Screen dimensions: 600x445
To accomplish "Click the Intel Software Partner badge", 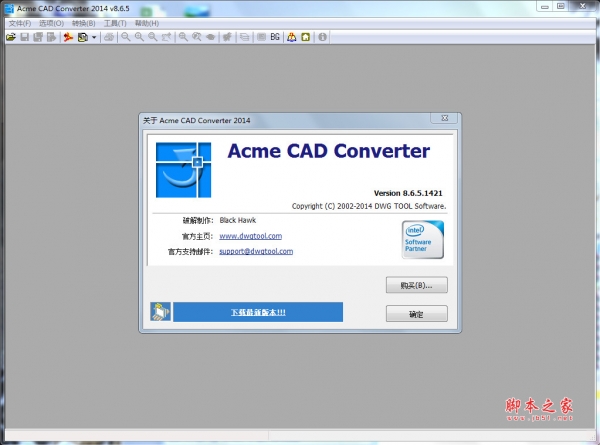I will (423, 240).
